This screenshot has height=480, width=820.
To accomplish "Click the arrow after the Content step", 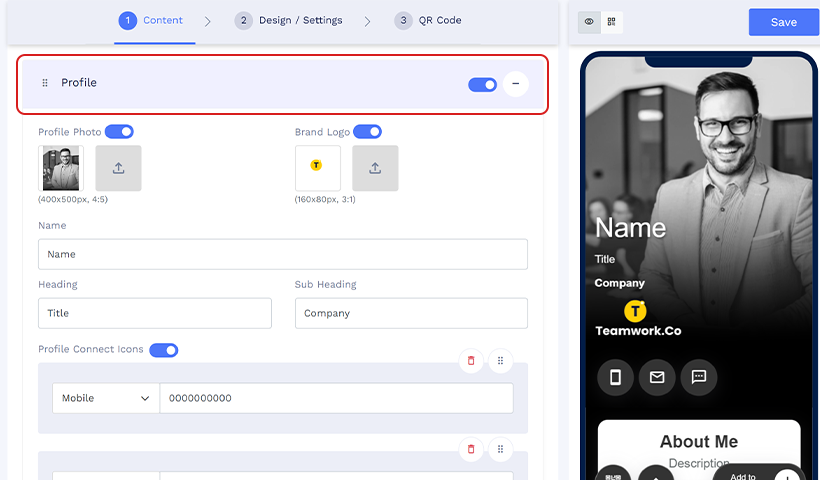I will coord(208,21).
